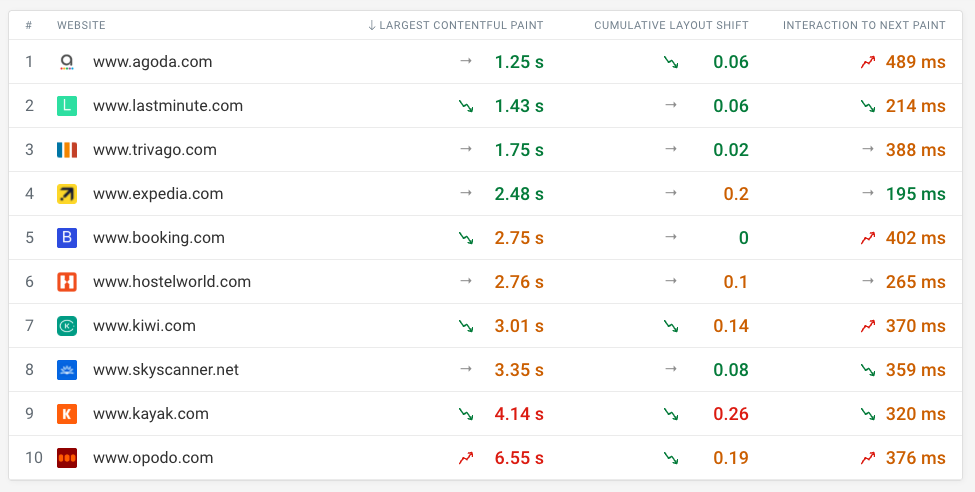Click rank number 10 in the table
The height and width of the screenshot is (492, 975).
tap(34, 458)
